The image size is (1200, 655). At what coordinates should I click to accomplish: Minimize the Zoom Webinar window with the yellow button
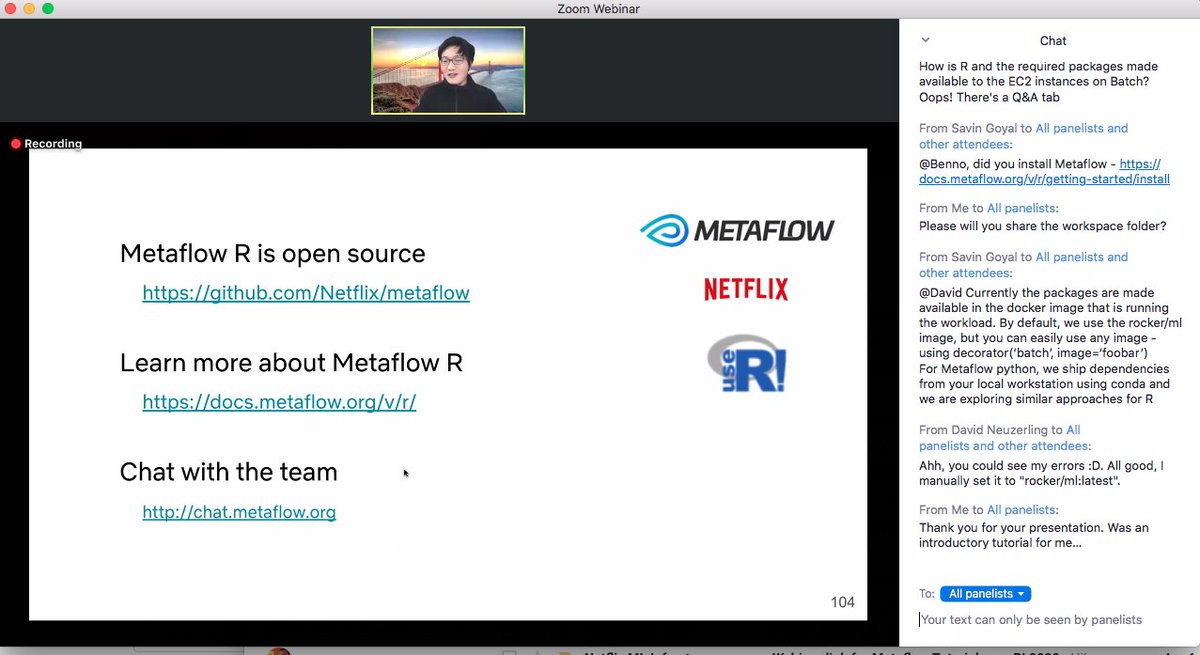click(x=29, y=9)
